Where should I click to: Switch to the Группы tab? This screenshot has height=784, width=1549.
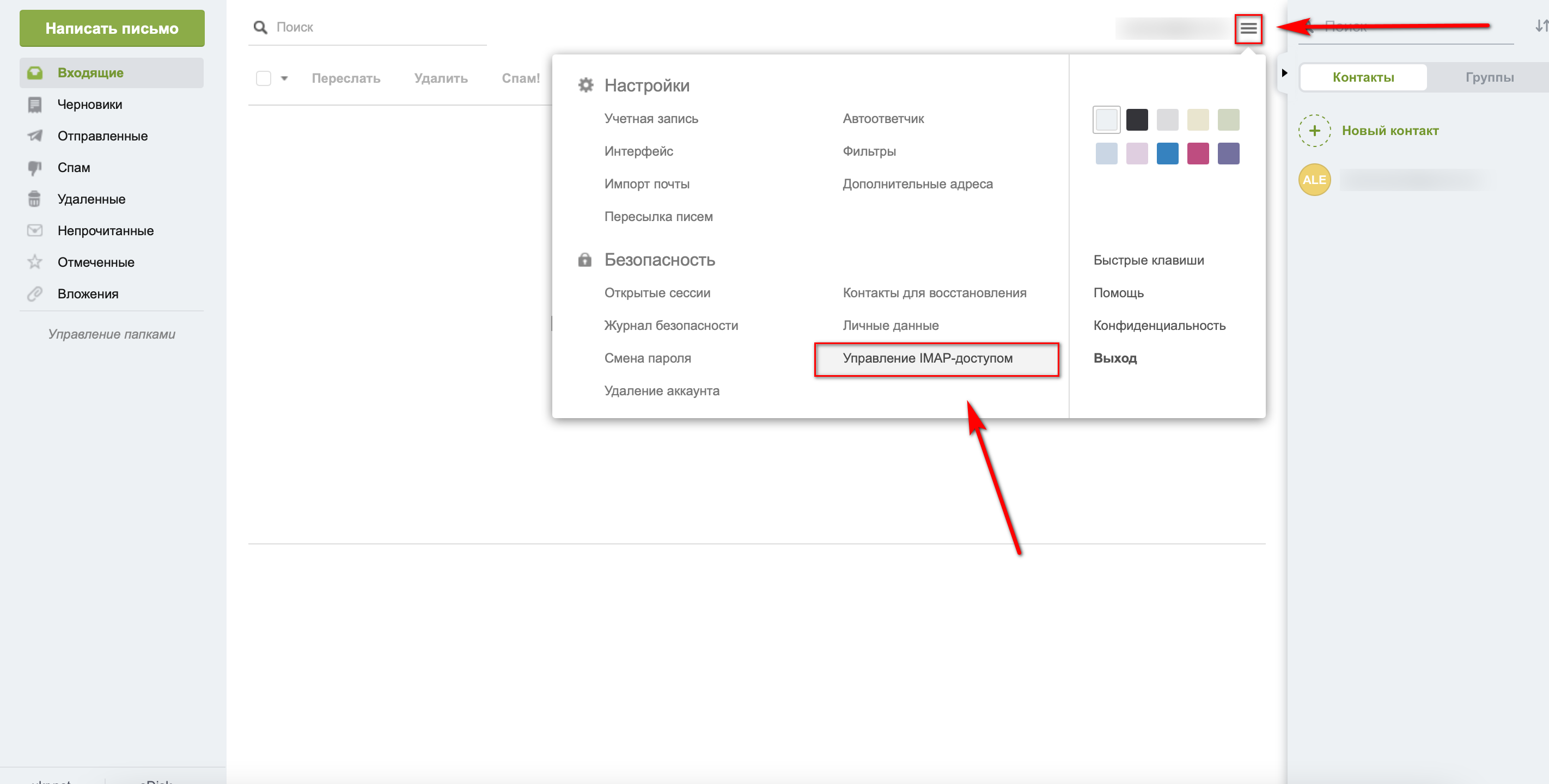coord(1489,77)
